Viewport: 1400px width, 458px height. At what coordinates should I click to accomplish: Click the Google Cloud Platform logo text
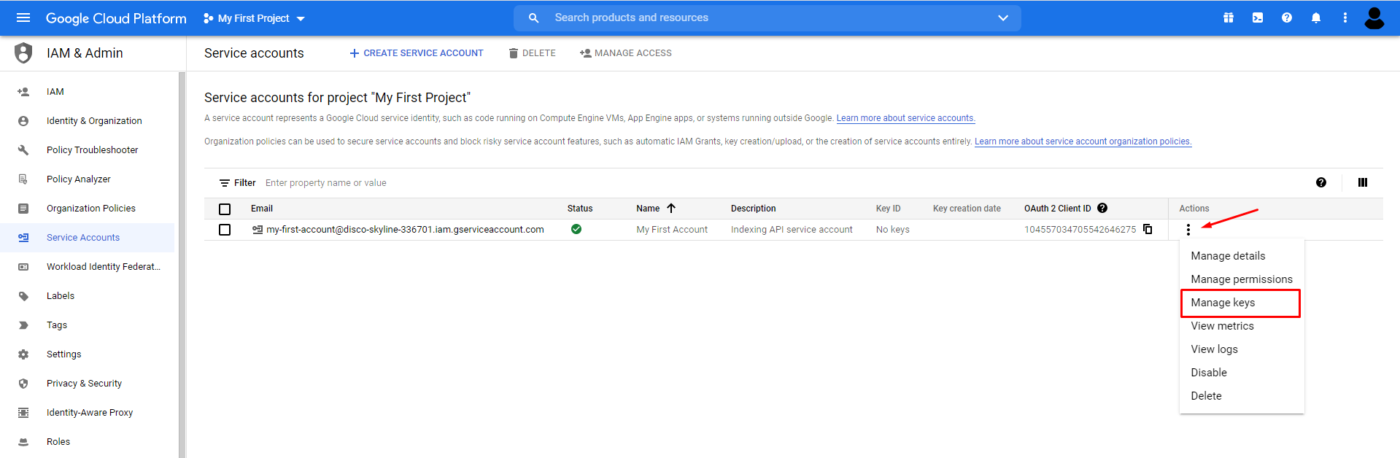[x=116, y=18]
